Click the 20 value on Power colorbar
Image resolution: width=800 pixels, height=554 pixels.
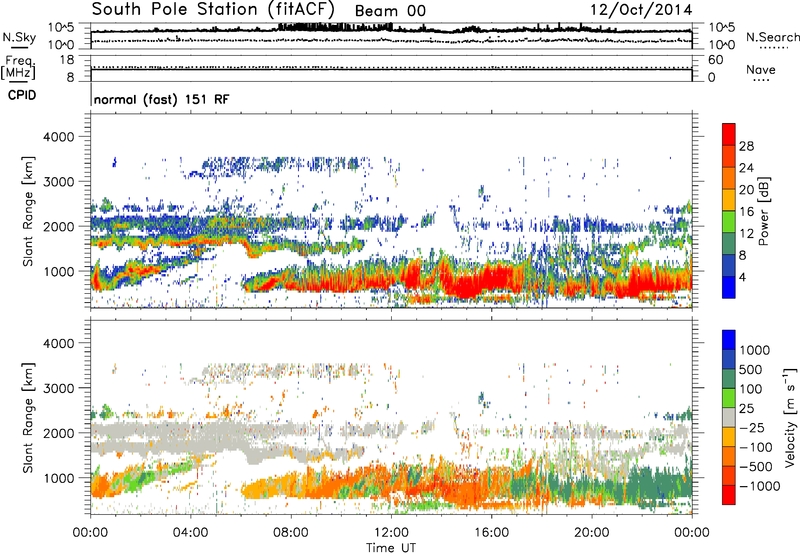pos(746,190)
